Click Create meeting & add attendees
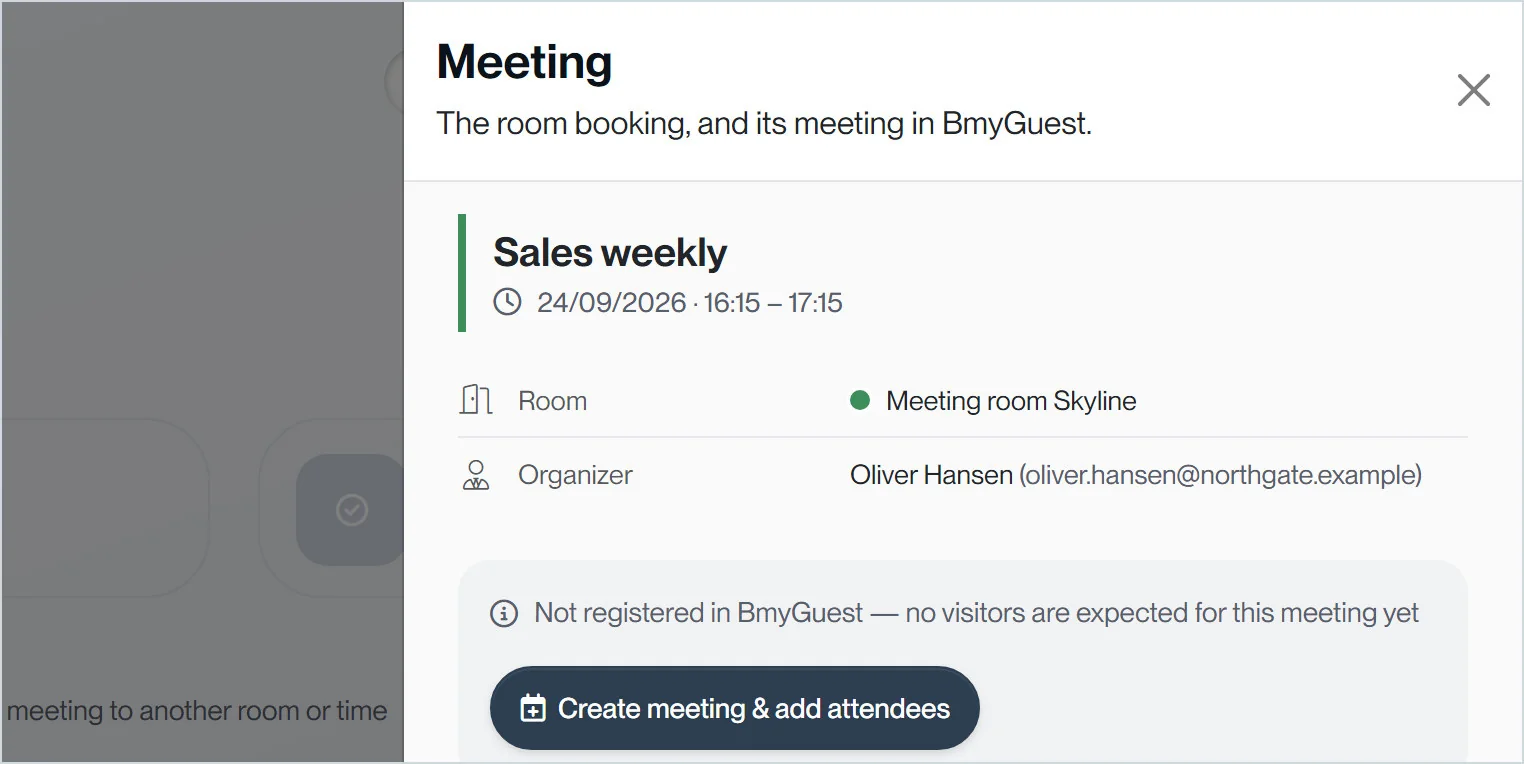Image resolution: width=1524 pixels, height=764 pixels. click(x=734, y=708)
